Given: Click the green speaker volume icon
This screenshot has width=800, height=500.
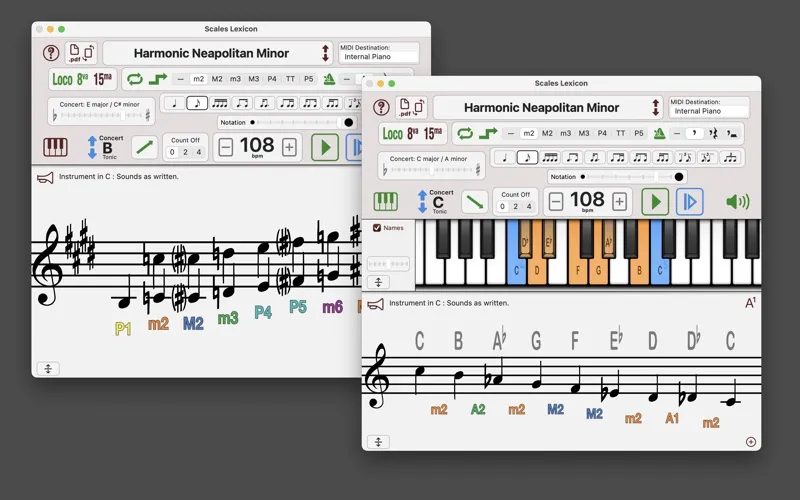Looking at the screenshot, I should 737,202.
